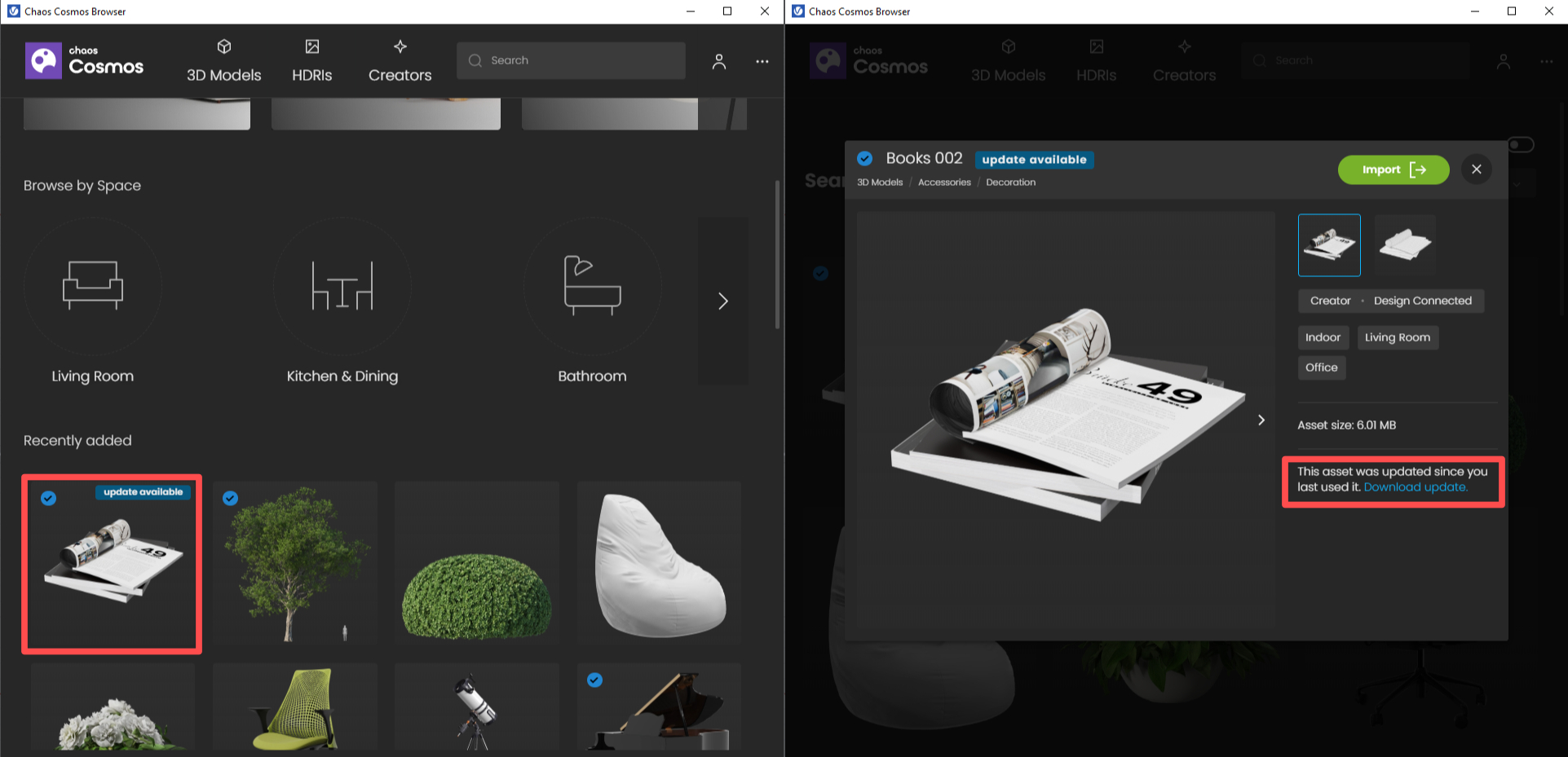Open HDRIs tab in left window
The height and width of the screenshot is (757, 1568).
[x=311, y=61]
